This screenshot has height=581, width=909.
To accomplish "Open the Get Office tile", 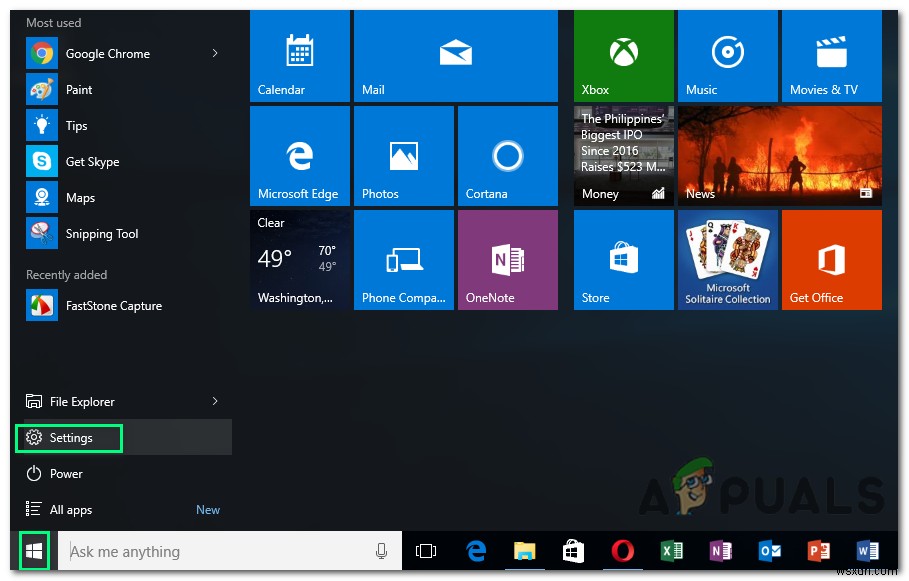I will tap(831, 260).
